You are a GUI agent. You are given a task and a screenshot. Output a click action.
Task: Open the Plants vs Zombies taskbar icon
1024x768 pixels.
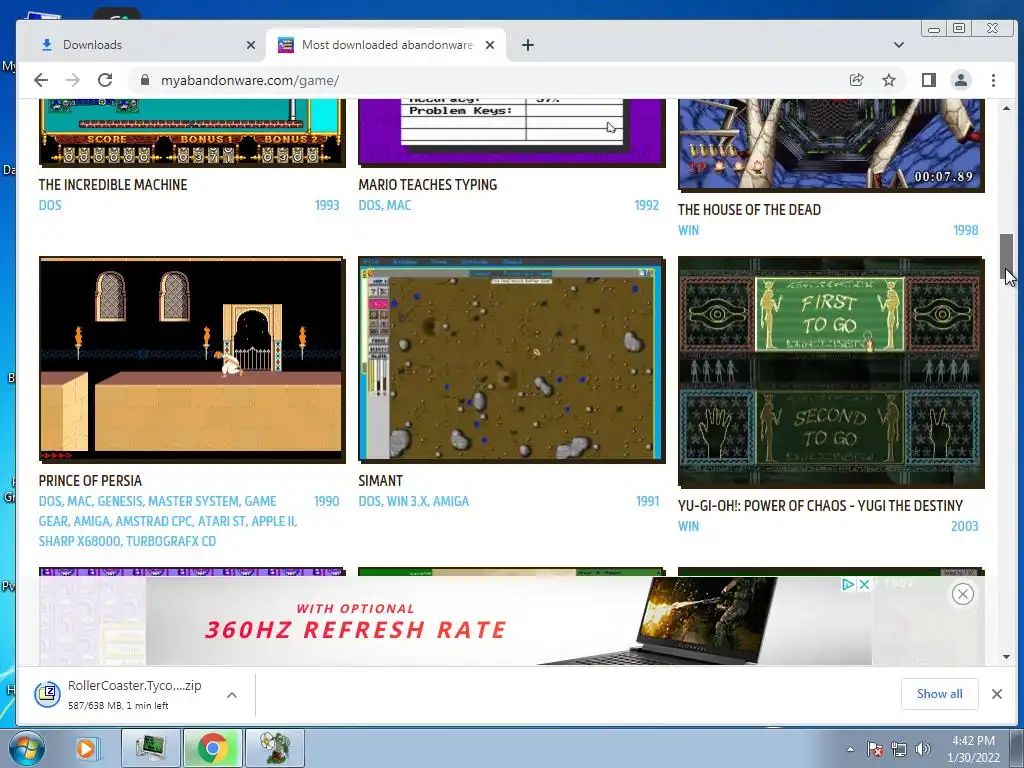274,748
